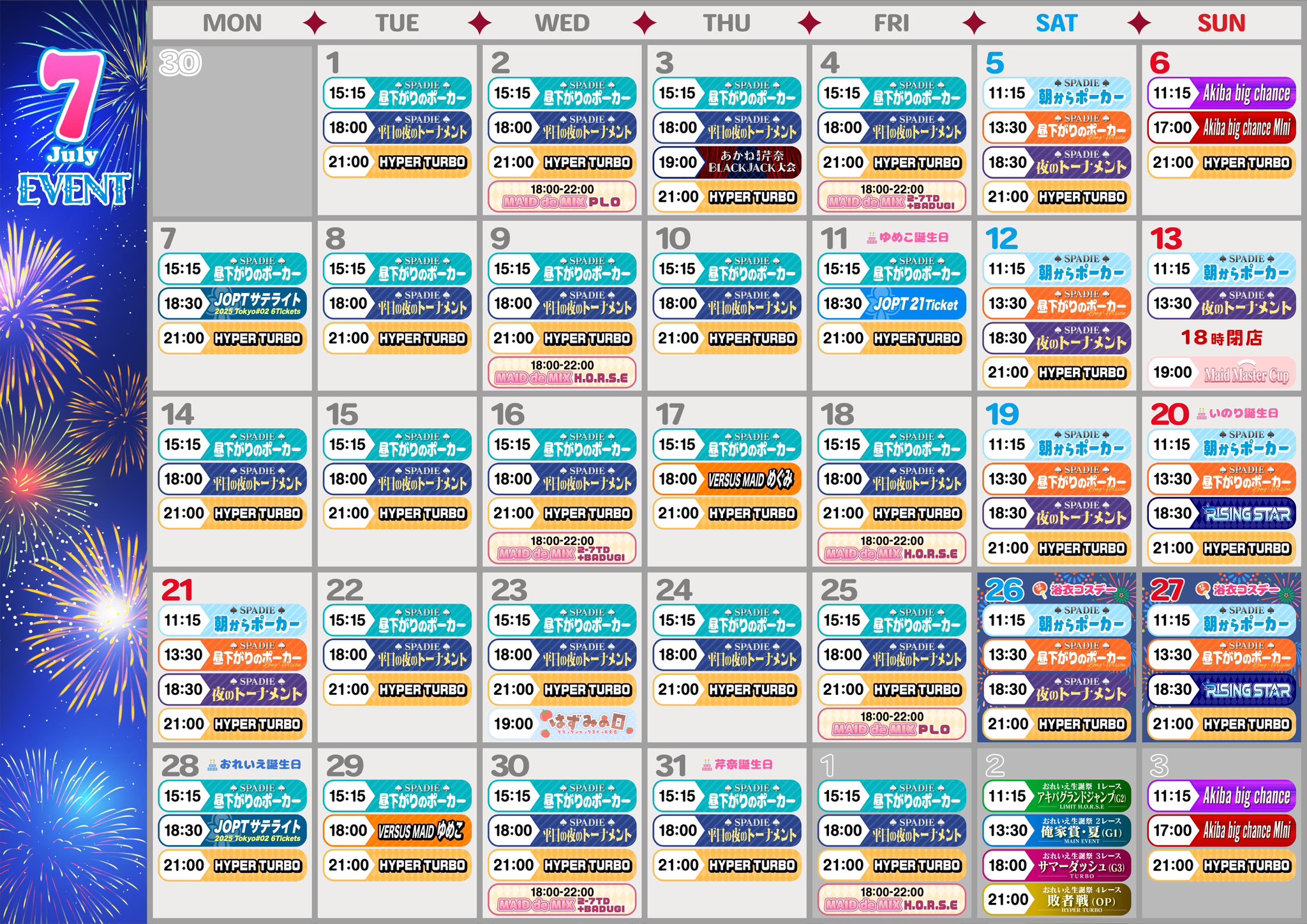This screenshot has width=1307, height=924.
Task: Click the いのり誕生日 label on July 20
Action: [1243, 414]
